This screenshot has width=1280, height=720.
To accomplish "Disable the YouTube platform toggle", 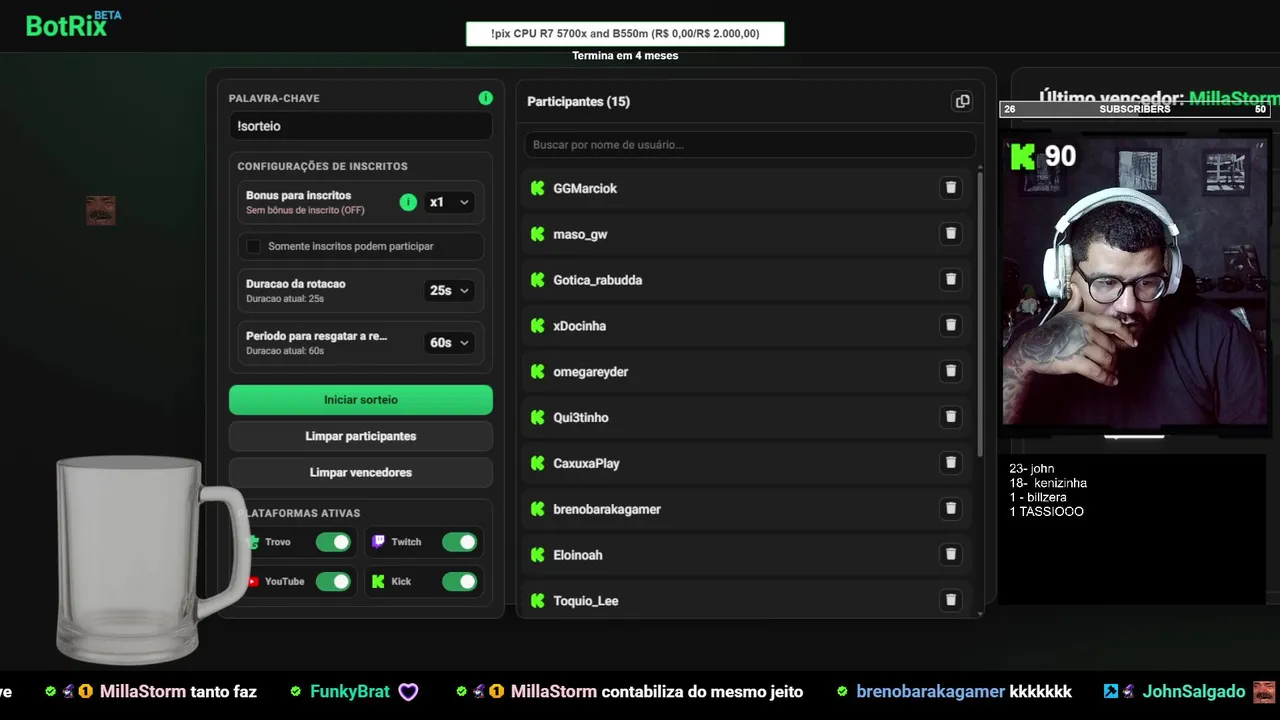I will tap(333, 581).
